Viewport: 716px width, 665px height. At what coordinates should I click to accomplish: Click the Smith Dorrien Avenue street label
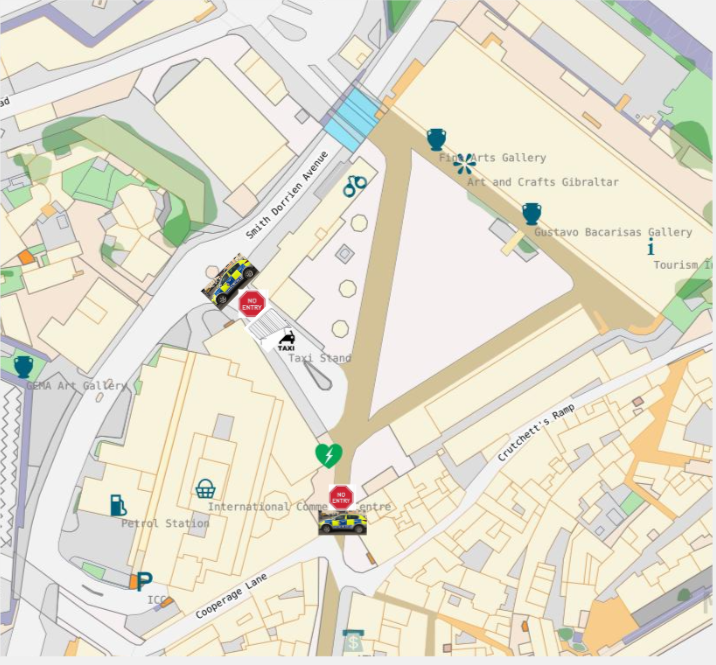pyautogui.click(x=287, y=195)
